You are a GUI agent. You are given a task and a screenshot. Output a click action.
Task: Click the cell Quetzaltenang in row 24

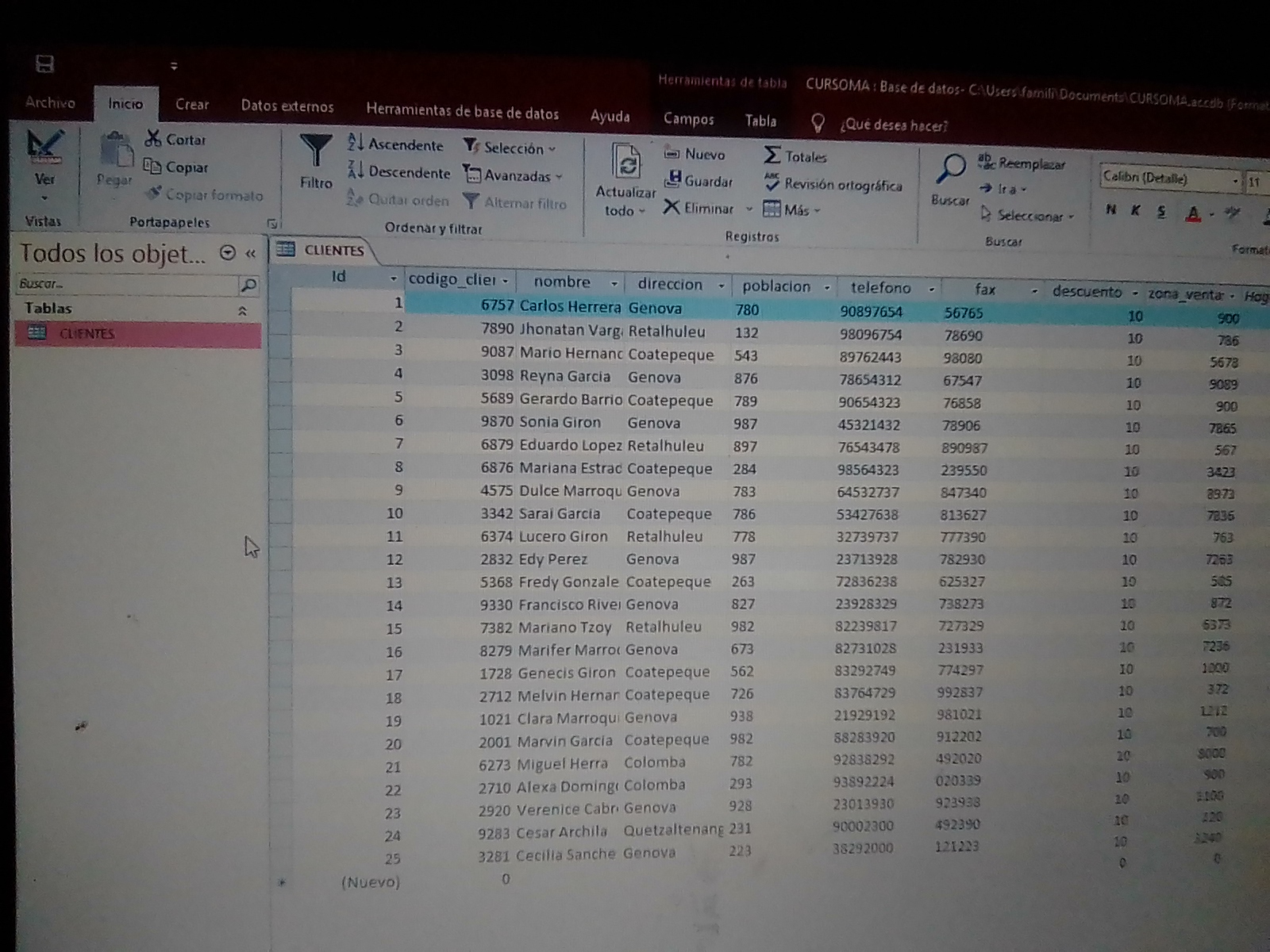click(673, 830)
